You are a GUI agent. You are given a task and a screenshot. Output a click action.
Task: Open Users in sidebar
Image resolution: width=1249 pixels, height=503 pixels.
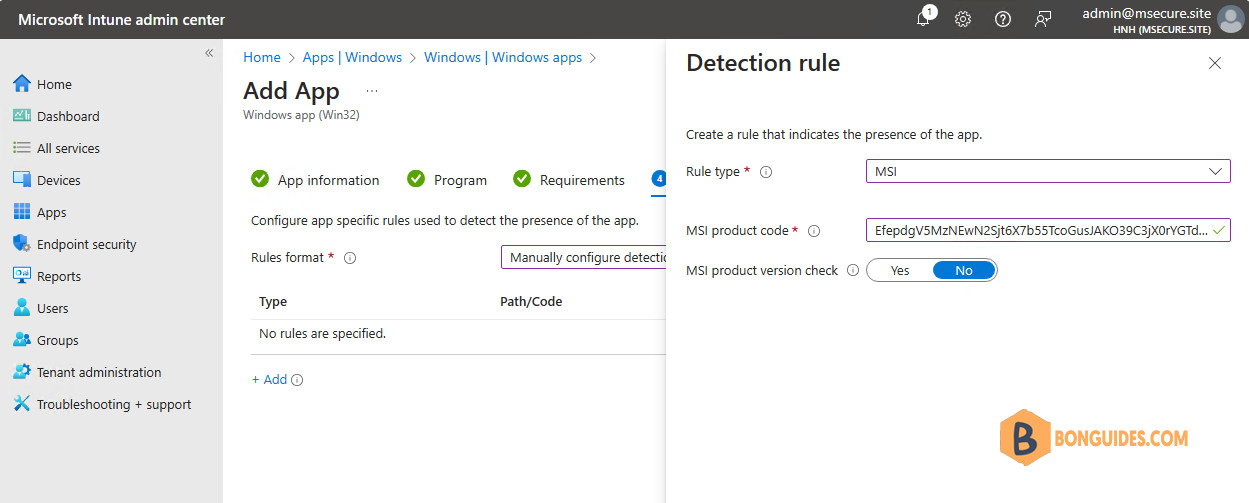point(53,308)
